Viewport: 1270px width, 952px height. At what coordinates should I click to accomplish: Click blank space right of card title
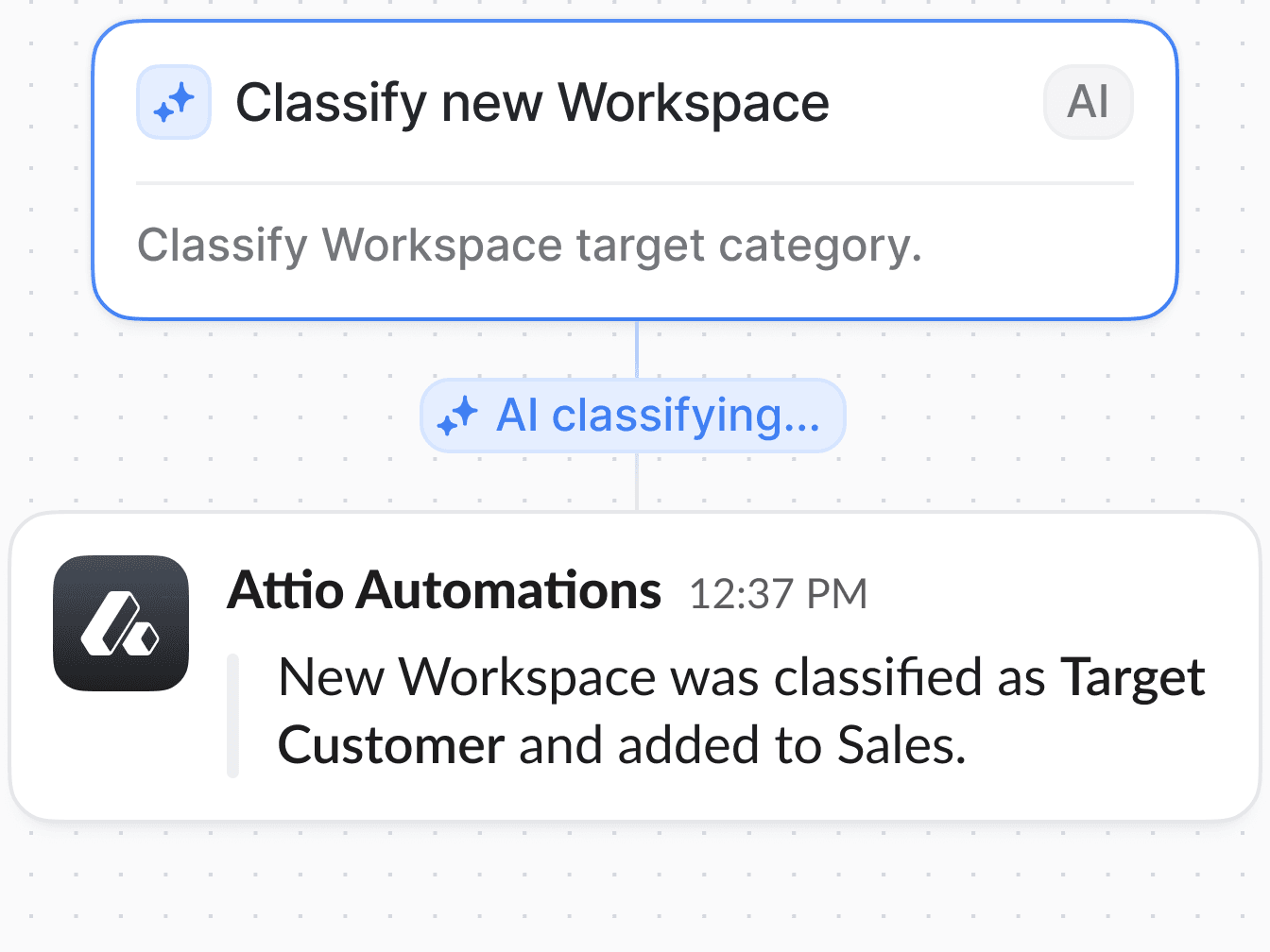[x=935, y=102]
